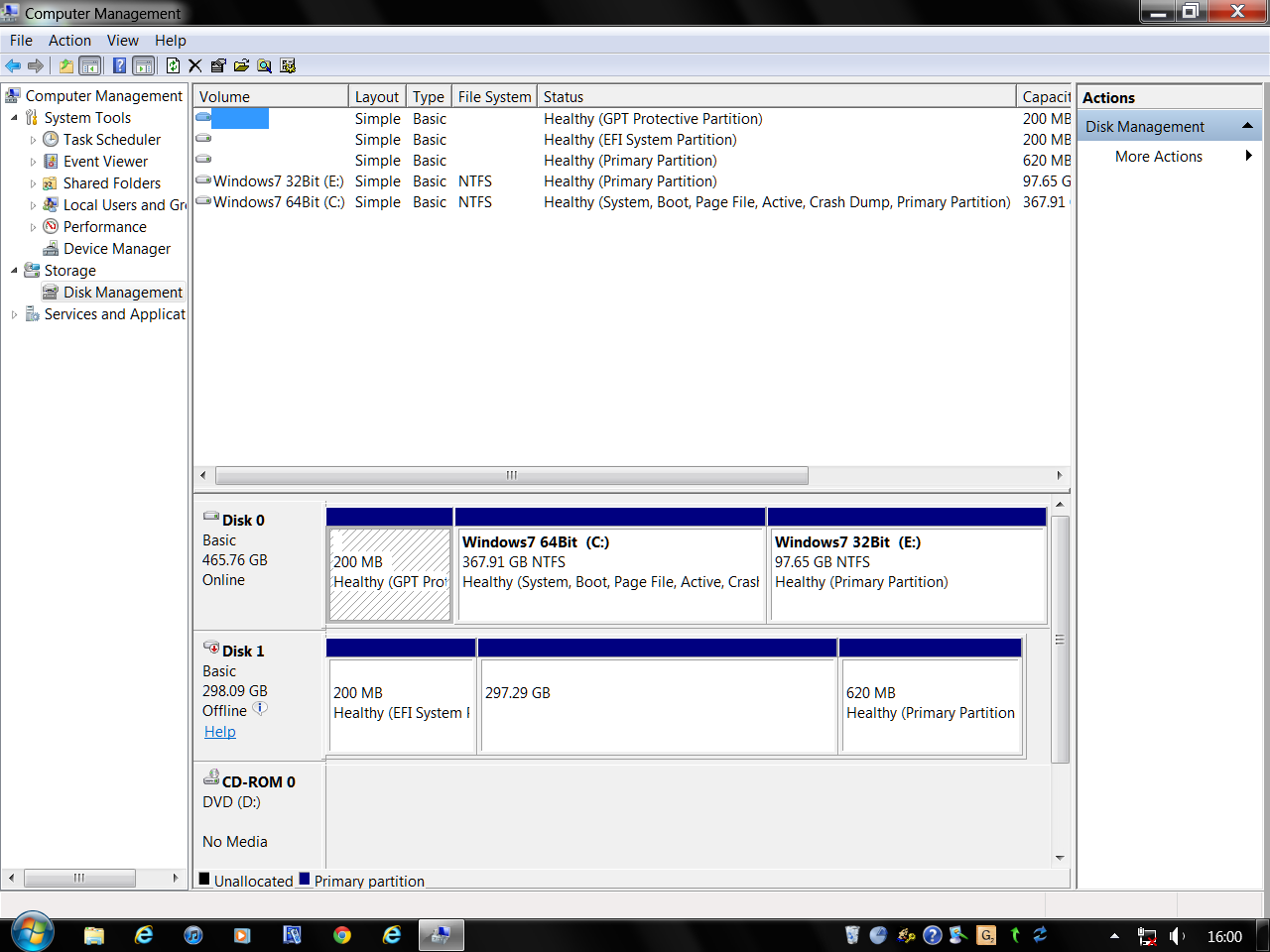Toggle the Show/Hide Action Pane button
Viewport: 1270px width, 952px height.
144,66
